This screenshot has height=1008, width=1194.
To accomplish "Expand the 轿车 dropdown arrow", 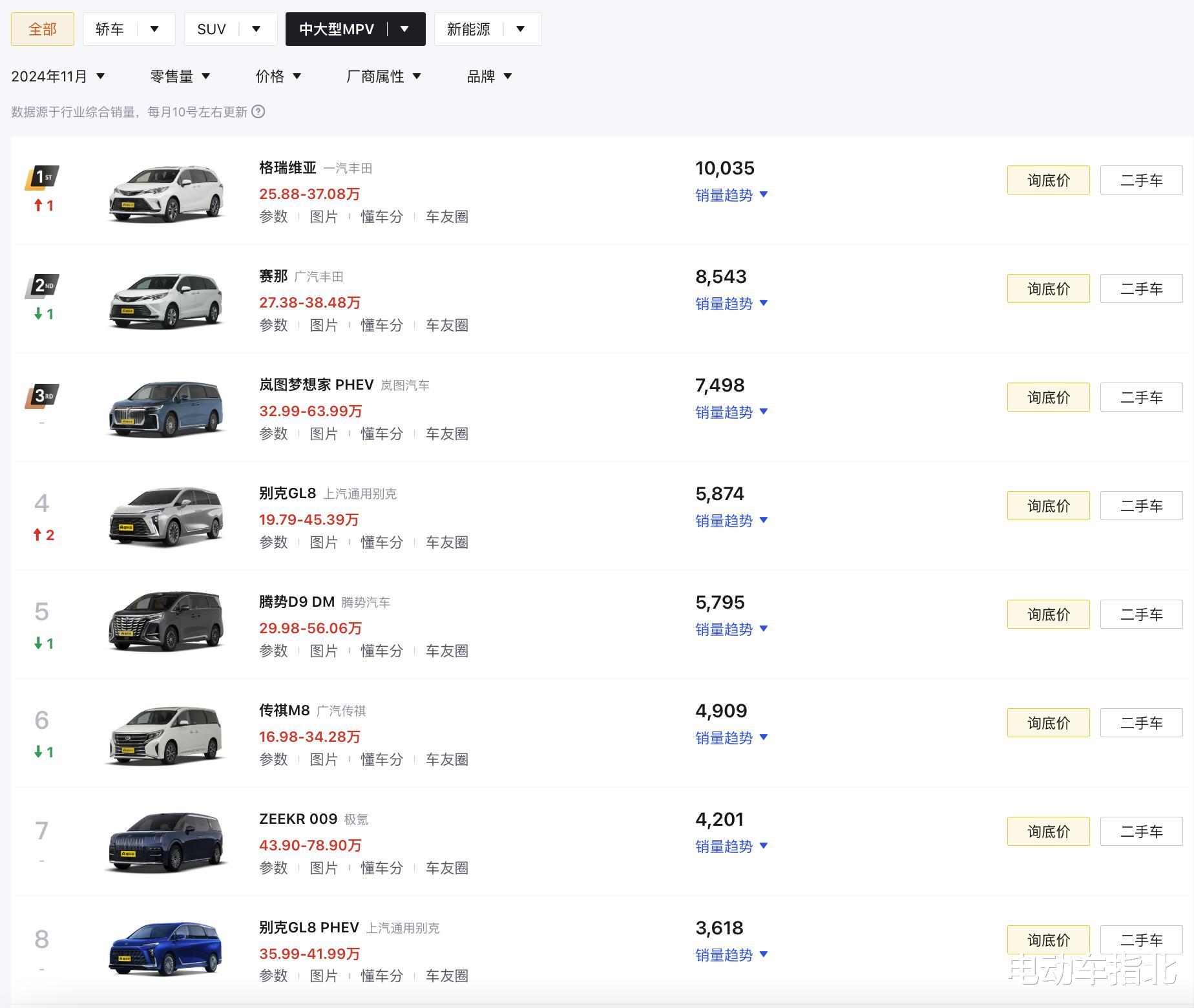I will (x=154, y=29).
